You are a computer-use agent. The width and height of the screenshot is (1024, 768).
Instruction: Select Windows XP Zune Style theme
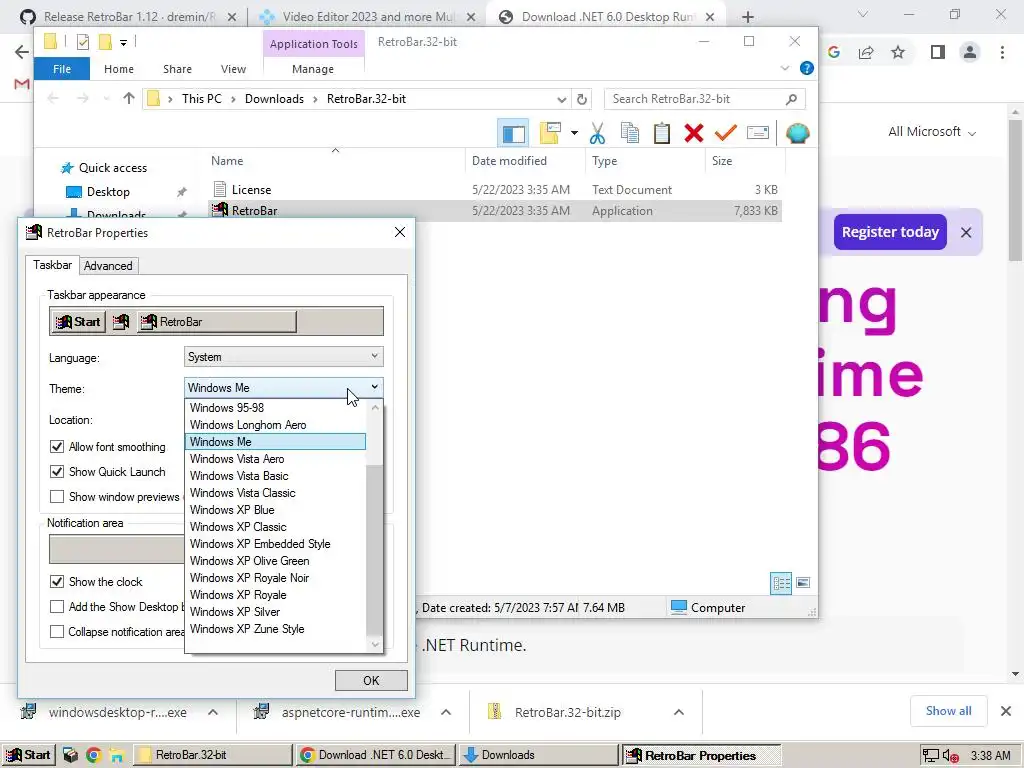(275, 628)
